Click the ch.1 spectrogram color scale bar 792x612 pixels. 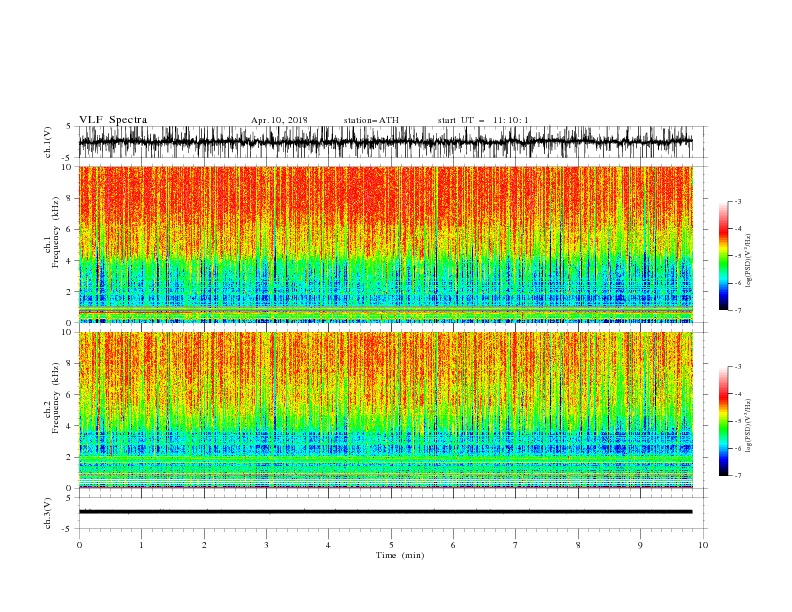coord(723,256)
